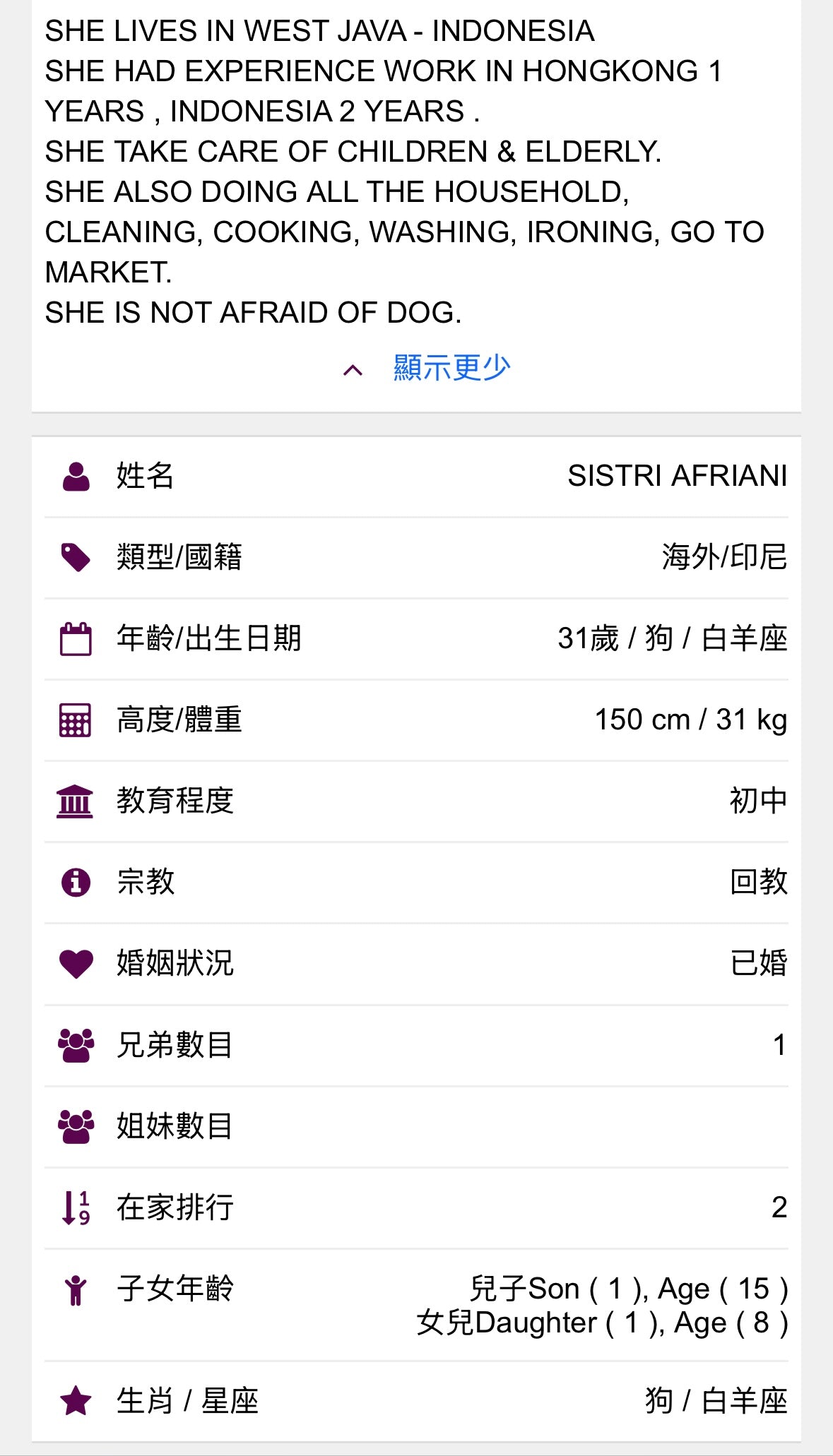Click the sort-order icon beside 在家排行
The width and height of the screenshot is (833, 1456).
point(76,1207)
